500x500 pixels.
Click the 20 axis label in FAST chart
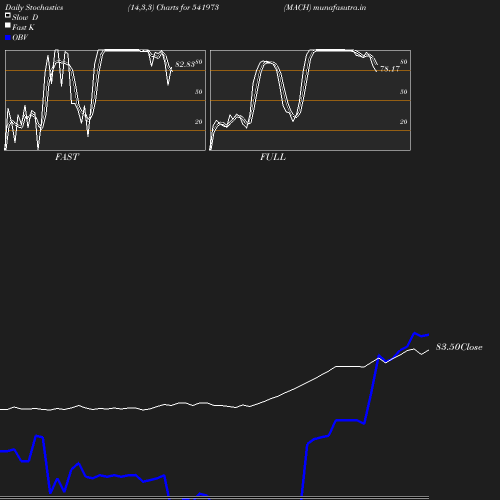pyautogui.click(x=199, y=122)
